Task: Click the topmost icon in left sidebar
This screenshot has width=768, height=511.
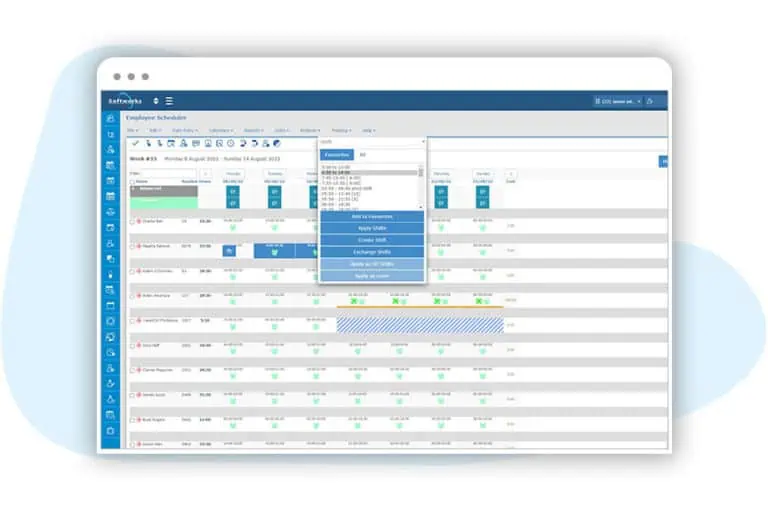Action: [x=110, y=119]
